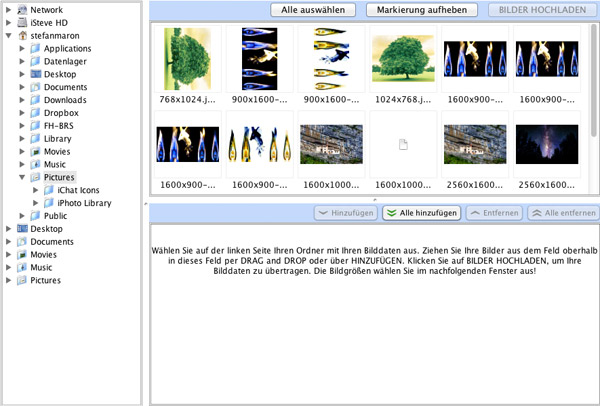Click the Datenlager folder icon
Viewport: 600px width, 406px height.
pos(35,61)
